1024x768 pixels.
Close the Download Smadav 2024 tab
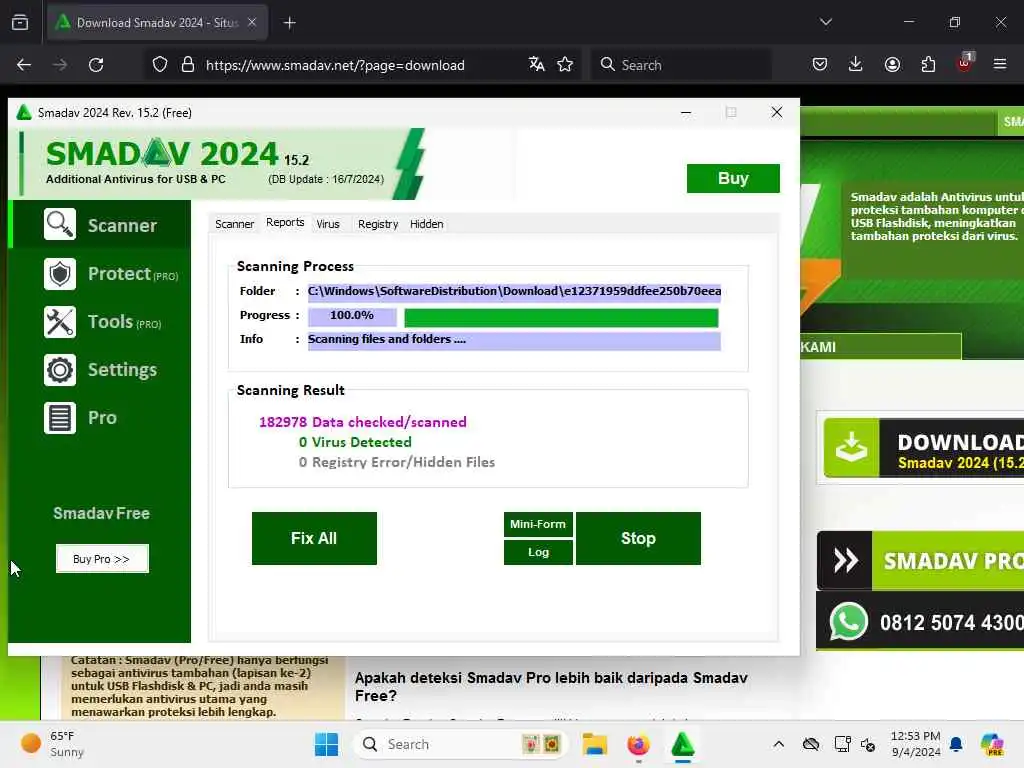pos(252,22)
